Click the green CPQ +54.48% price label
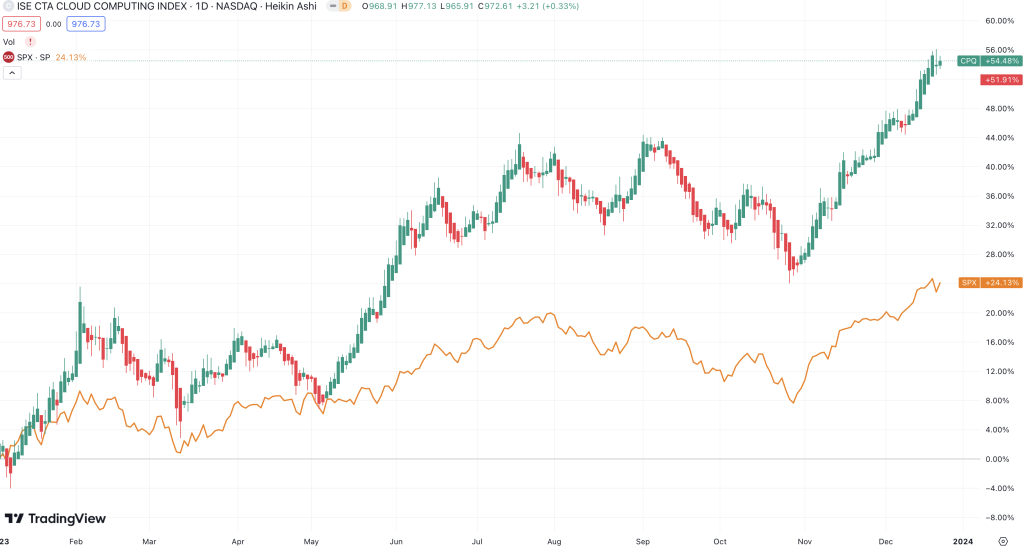1024x550 pixels. 989,61
